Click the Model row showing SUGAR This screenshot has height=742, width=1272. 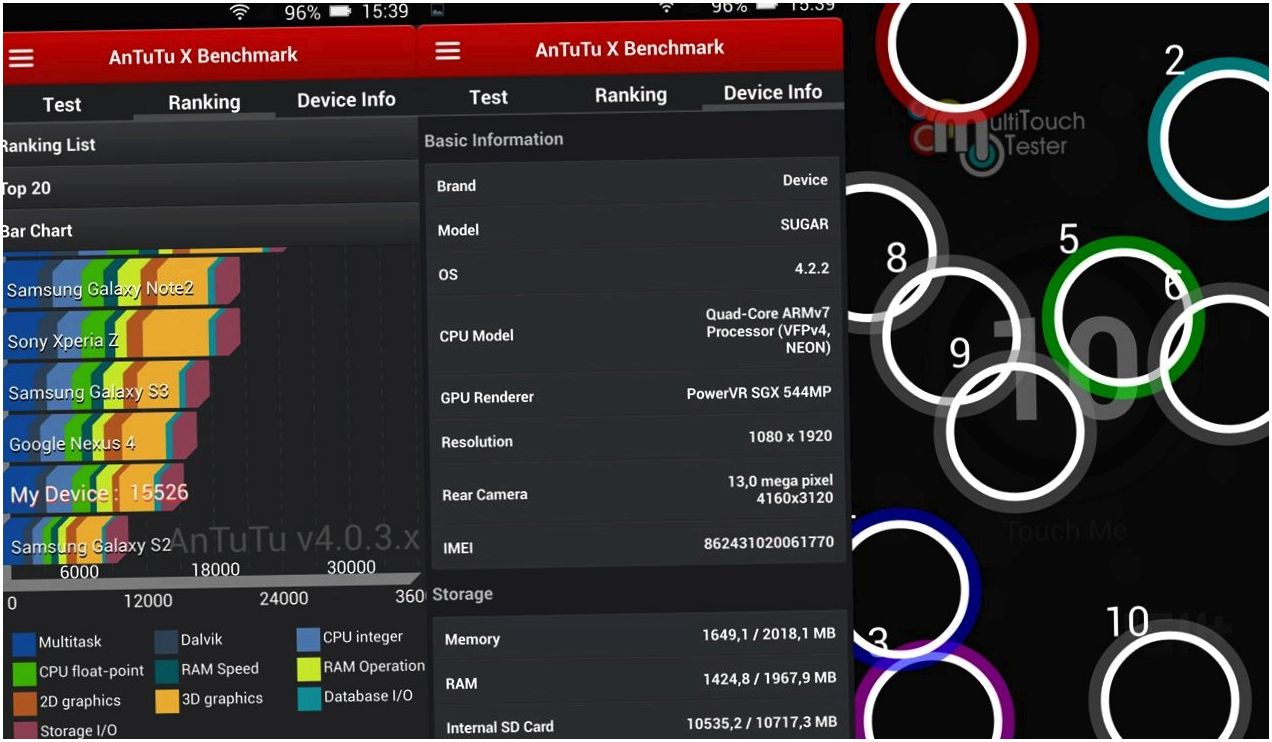pyautogui.click(x=635, y=227)
